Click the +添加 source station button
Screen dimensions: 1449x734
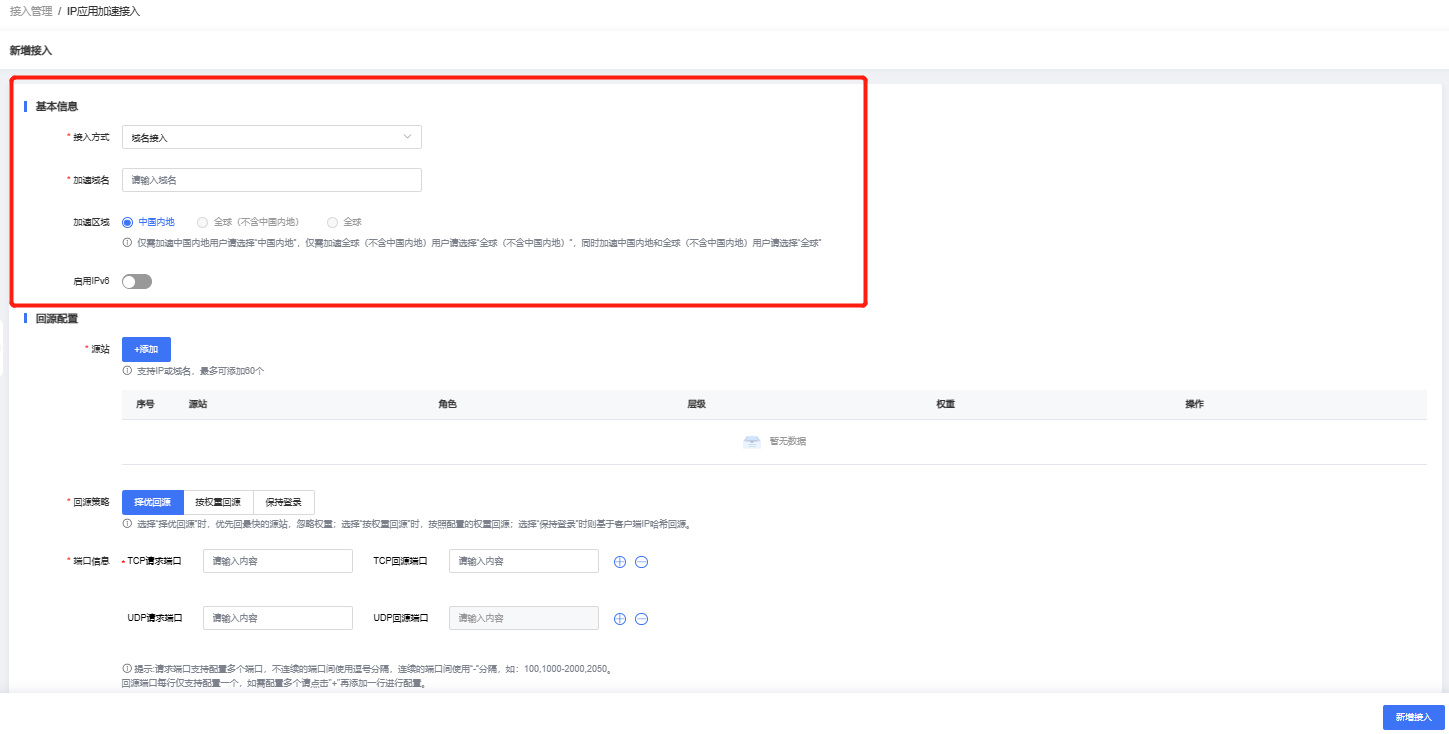[x=146, y=349]
